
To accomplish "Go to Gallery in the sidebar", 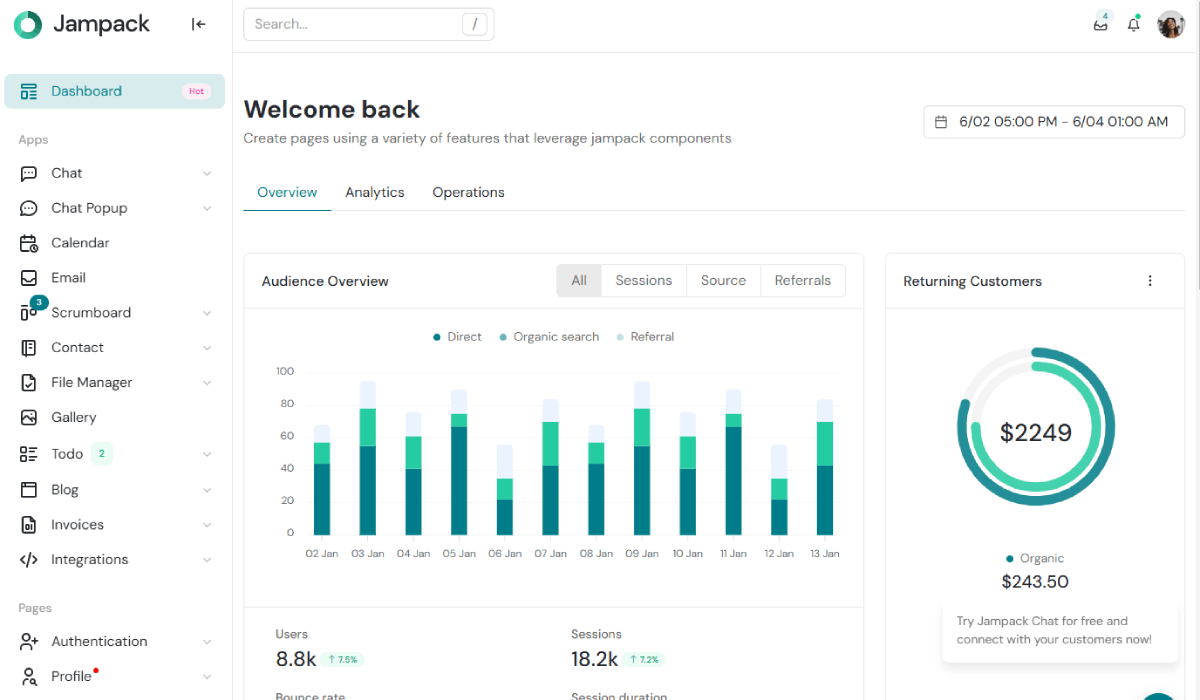I will click(x=73, y=417).
